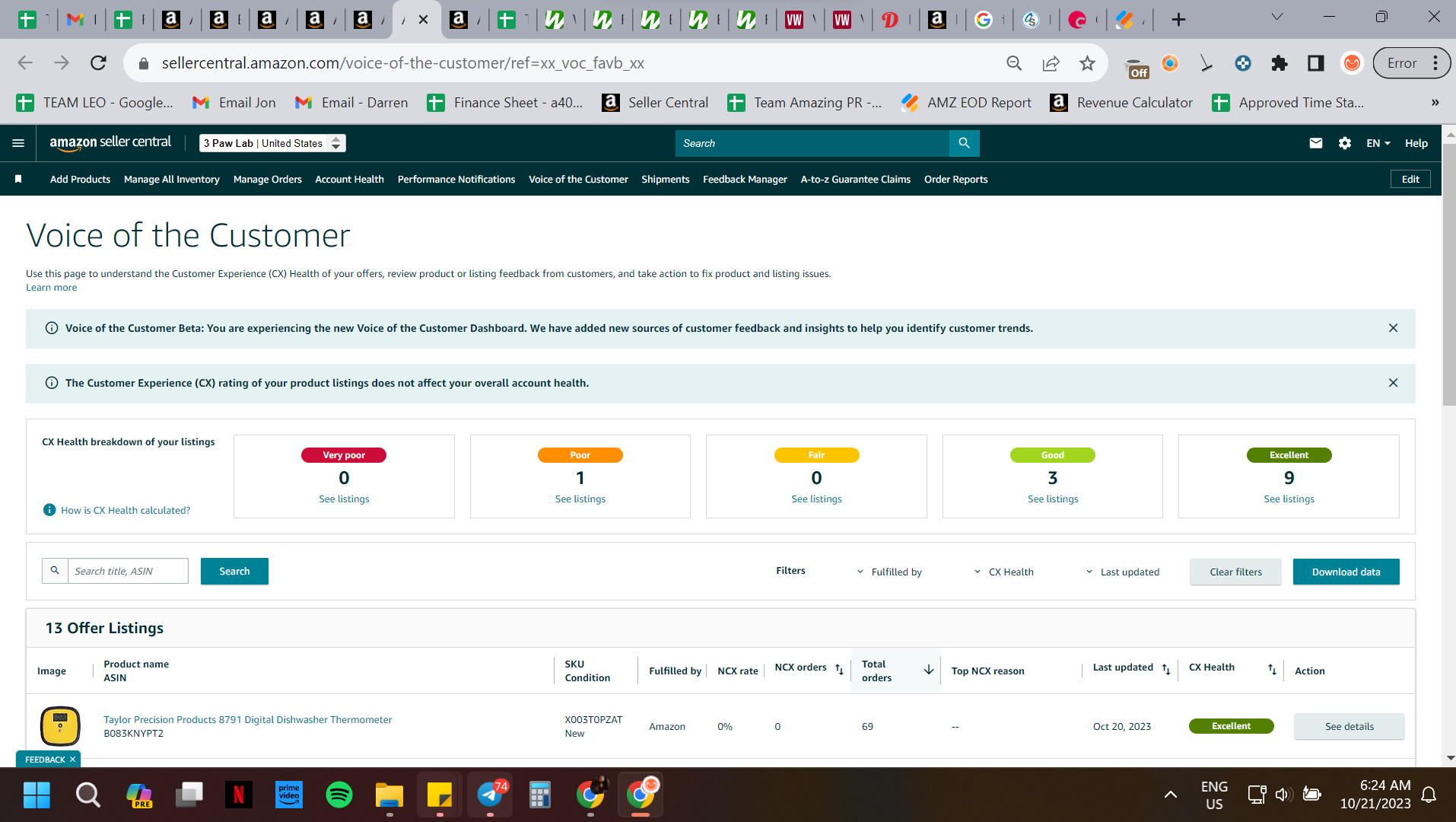Expand the EN language dropdown

1378,143
